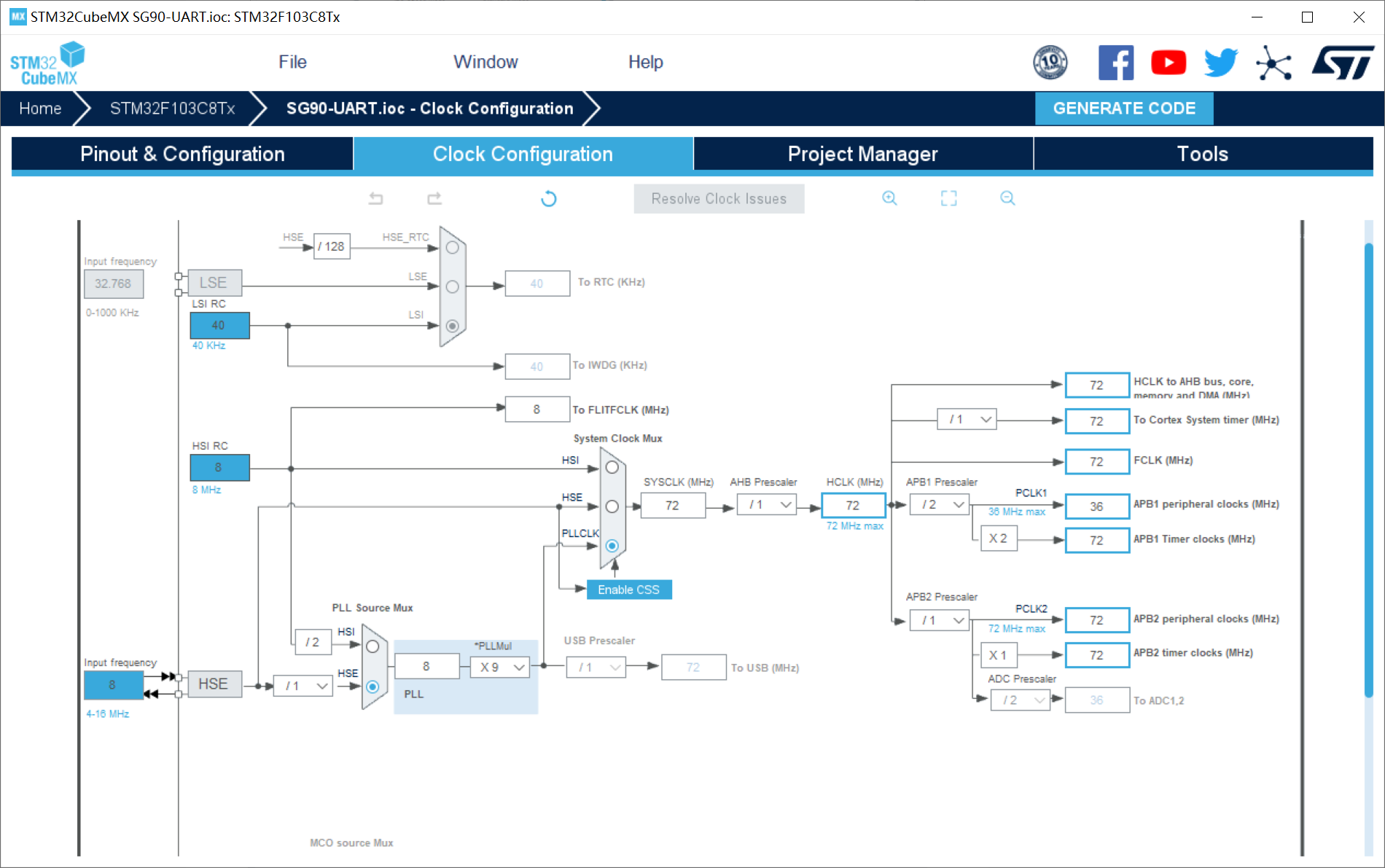Click the STM32F103C8Tx breadcrumb
The image size is (1385, 868).
pos(172,109)
